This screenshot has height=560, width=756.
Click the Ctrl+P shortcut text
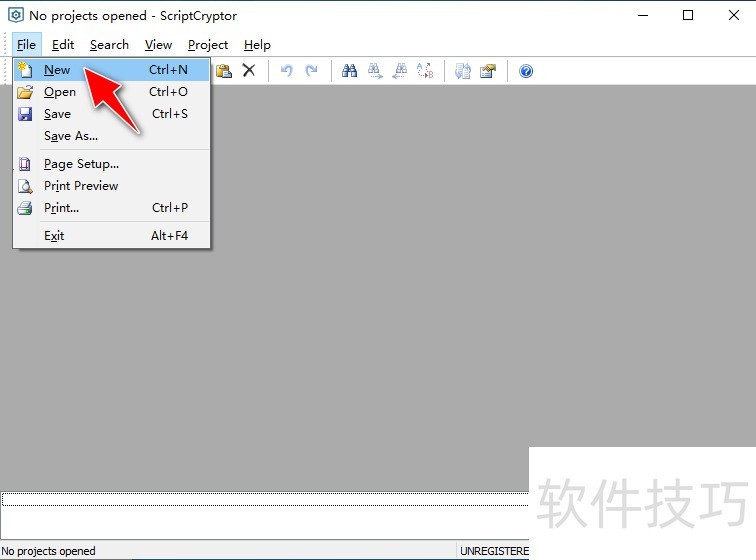coord(170,208)
